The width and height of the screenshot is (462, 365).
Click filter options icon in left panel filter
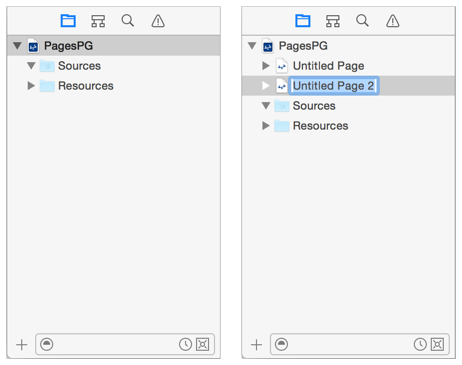click(47, 344)
